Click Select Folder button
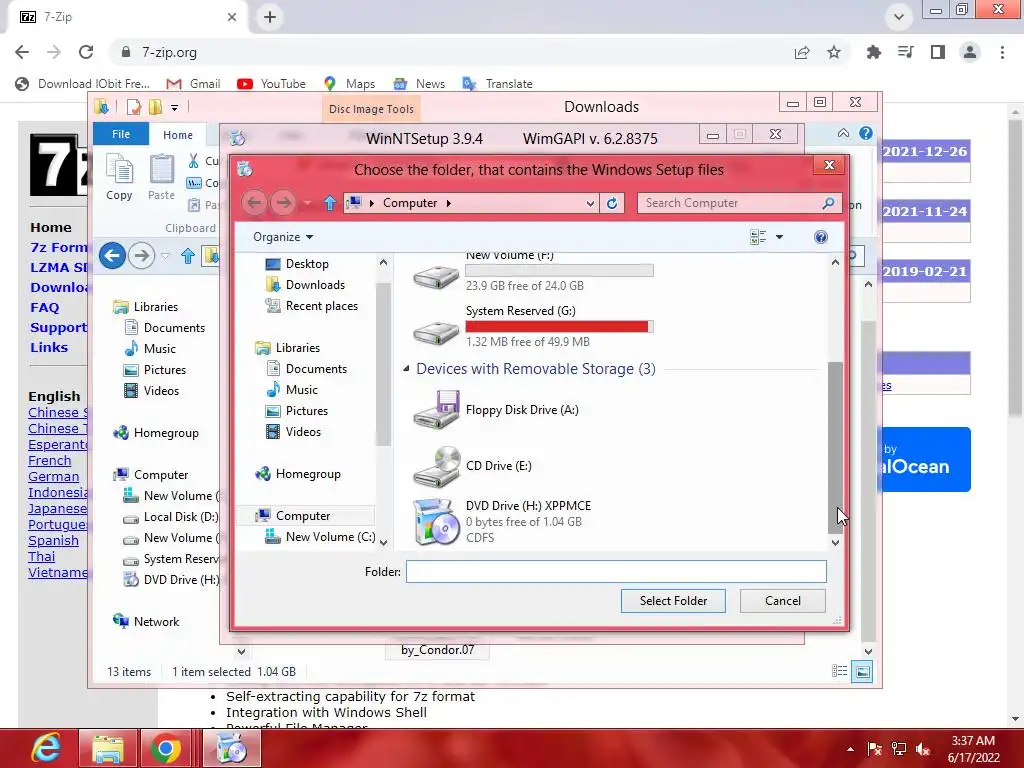This screenshot has height=768, width=1024. tap(673, 601)
